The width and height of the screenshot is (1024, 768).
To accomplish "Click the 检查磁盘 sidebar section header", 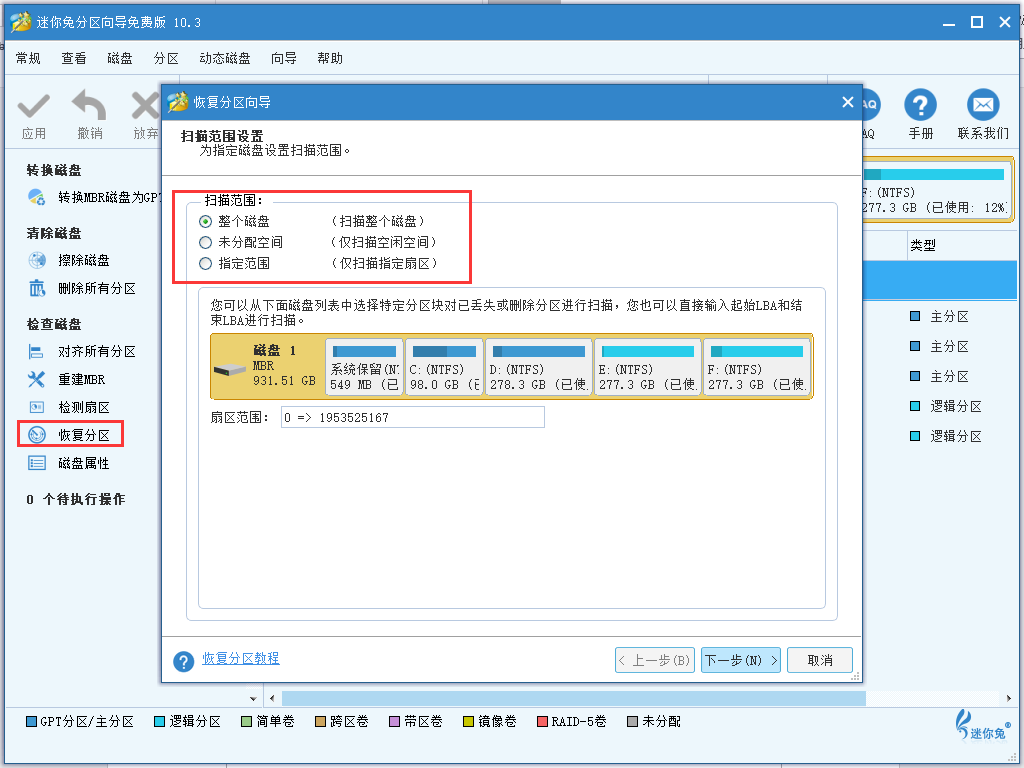I will pyautogui.click(x=54, y=324).
